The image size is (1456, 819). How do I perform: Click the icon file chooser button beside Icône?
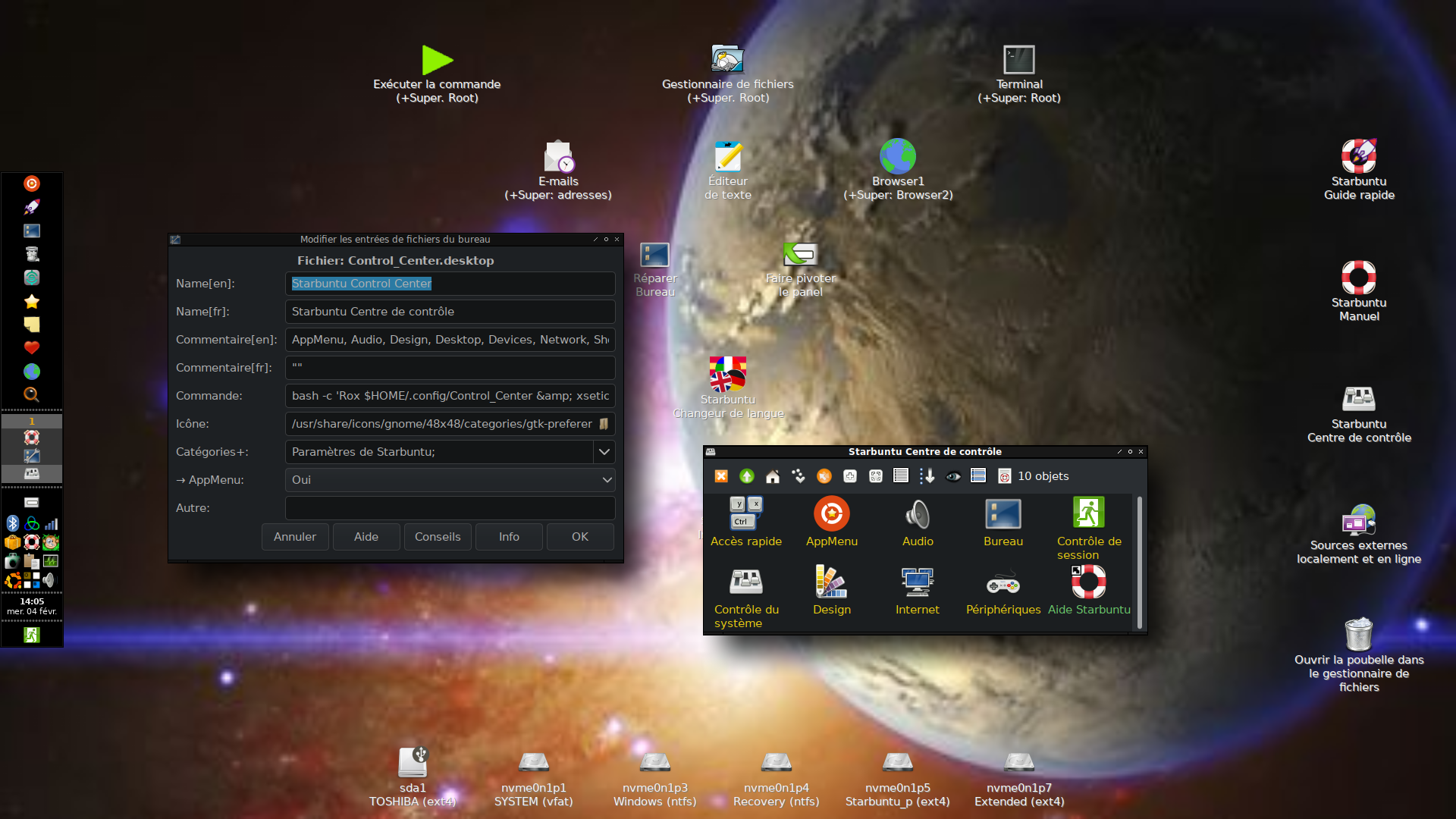[x=604, y=424]
